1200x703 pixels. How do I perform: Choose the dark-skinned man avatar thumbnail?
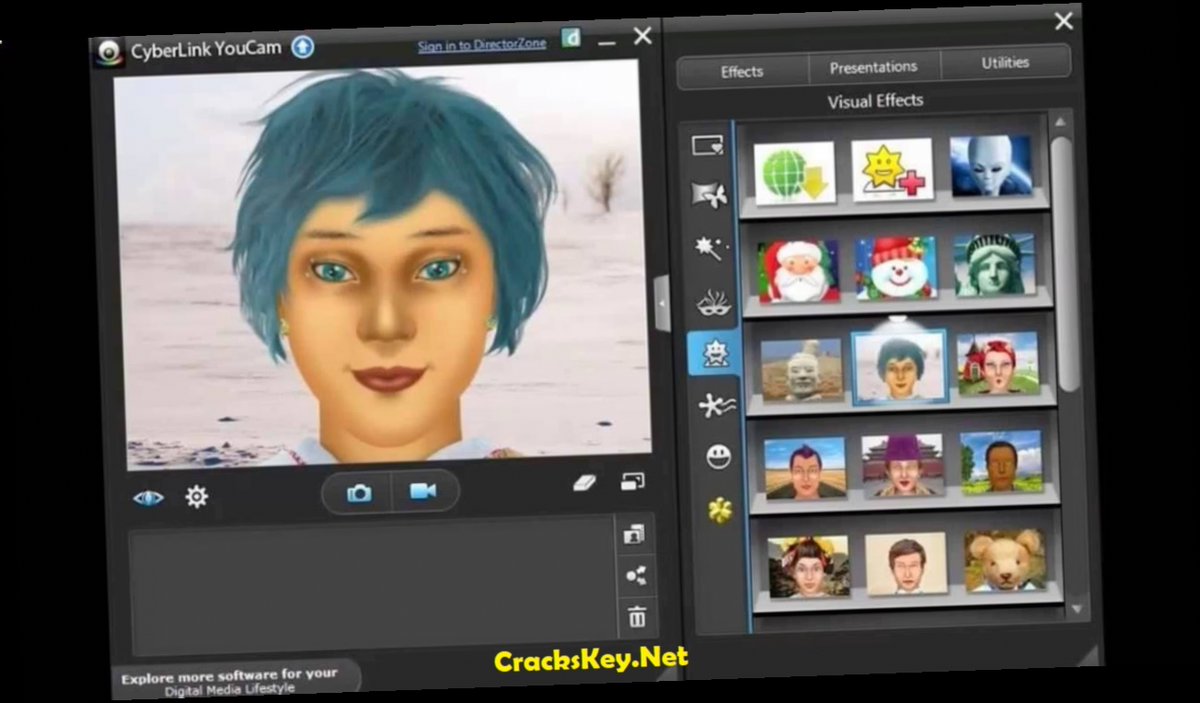coord(1001,461)
